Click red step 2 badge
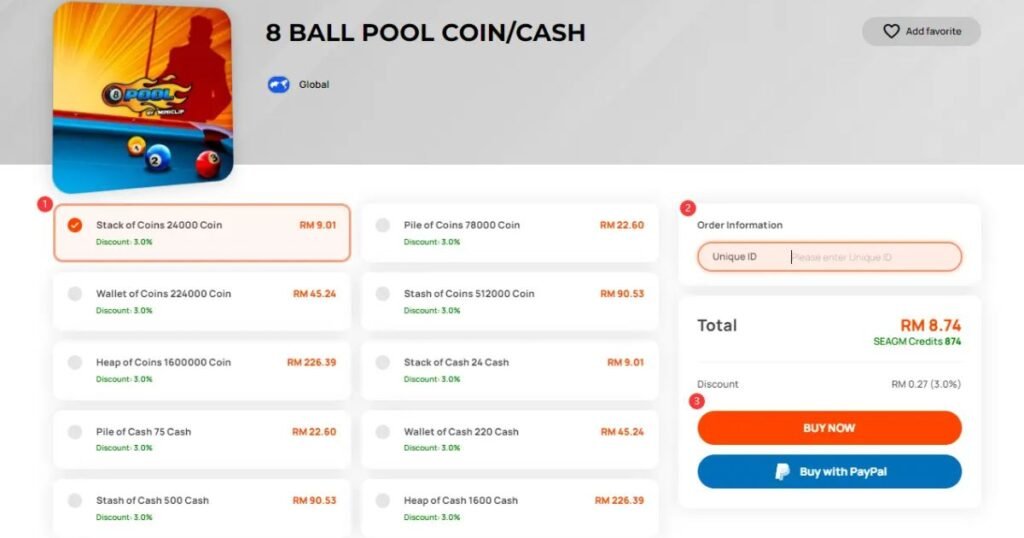The image size is (1024, 538). [687, 208]
